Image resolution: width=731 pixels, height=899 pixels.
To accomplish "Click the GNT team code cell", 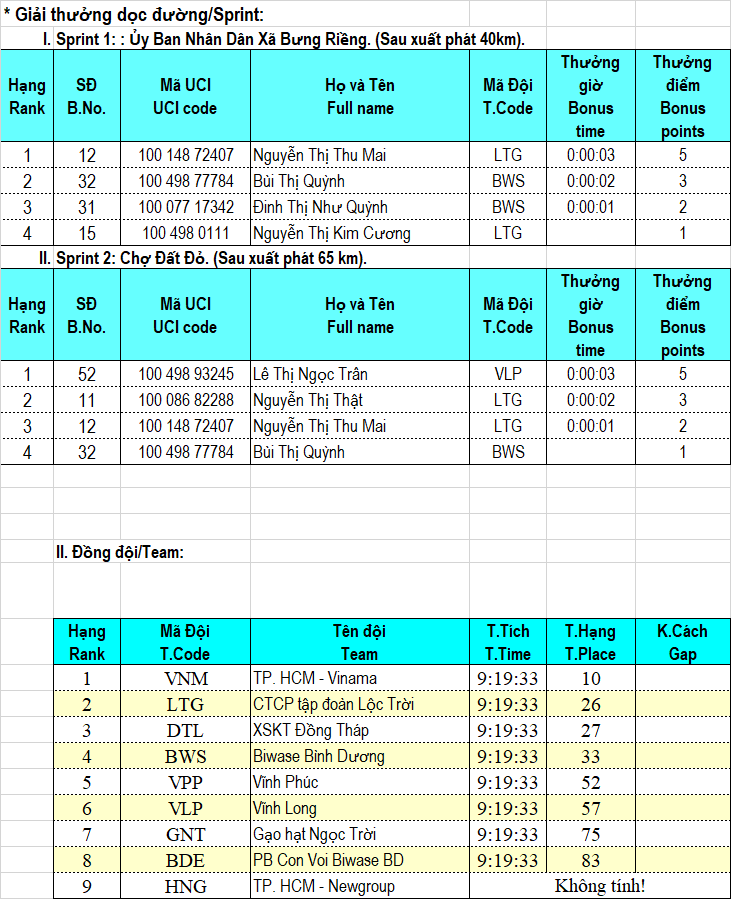I will pyautogui.click(x=185, y=834).
